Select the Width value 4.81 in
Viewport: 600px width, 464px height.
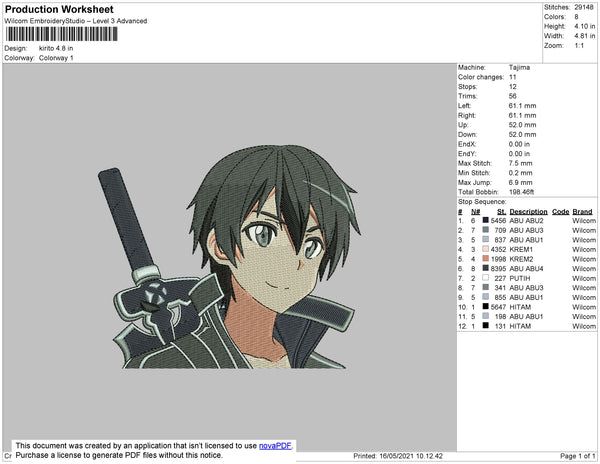tap(585, 36)
